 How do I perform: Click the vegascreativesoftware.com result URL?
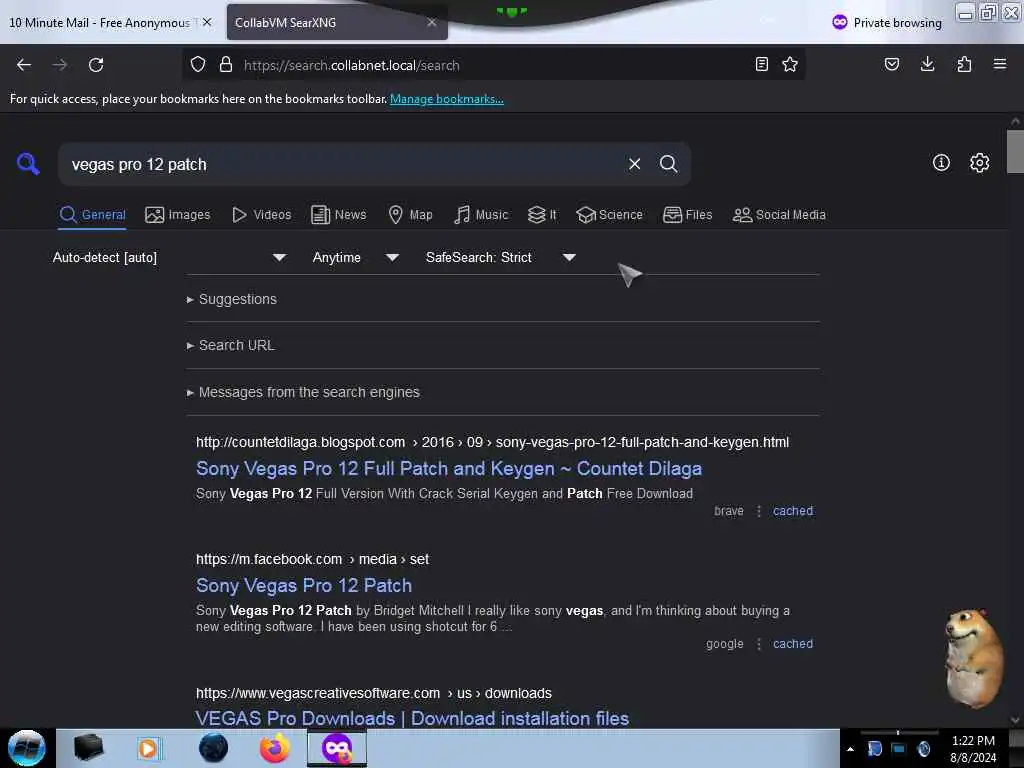(x=374, y=694)
